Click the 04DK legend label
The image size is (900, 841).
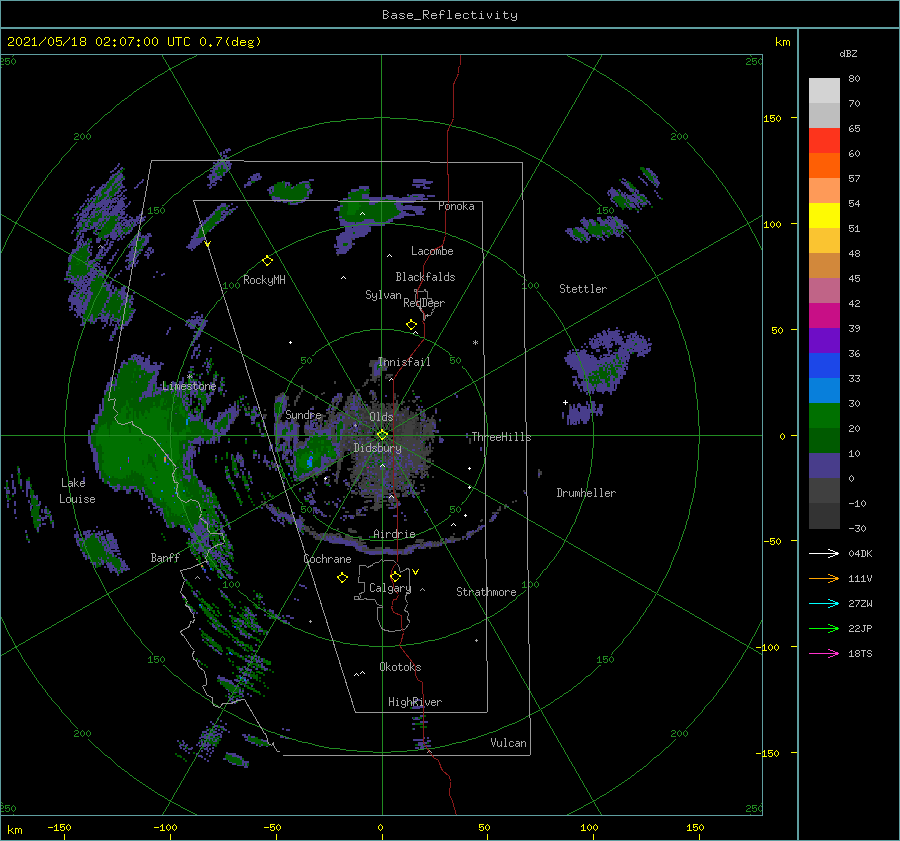point(860,553)
